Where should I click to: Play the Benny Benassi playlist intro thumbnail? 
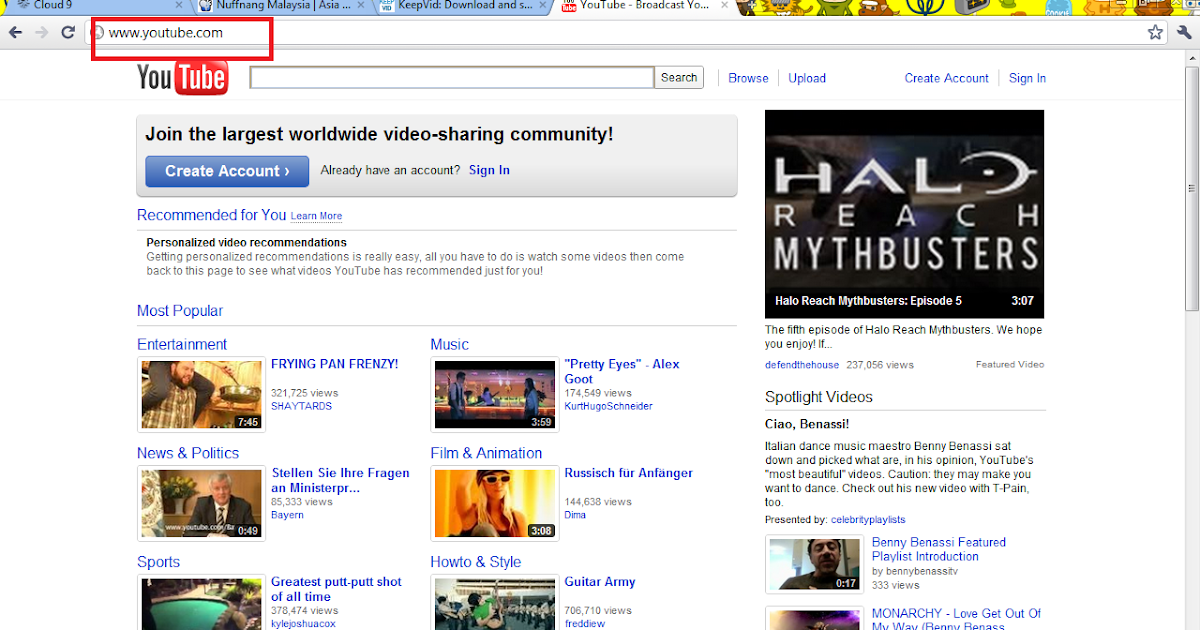(814, 564)
